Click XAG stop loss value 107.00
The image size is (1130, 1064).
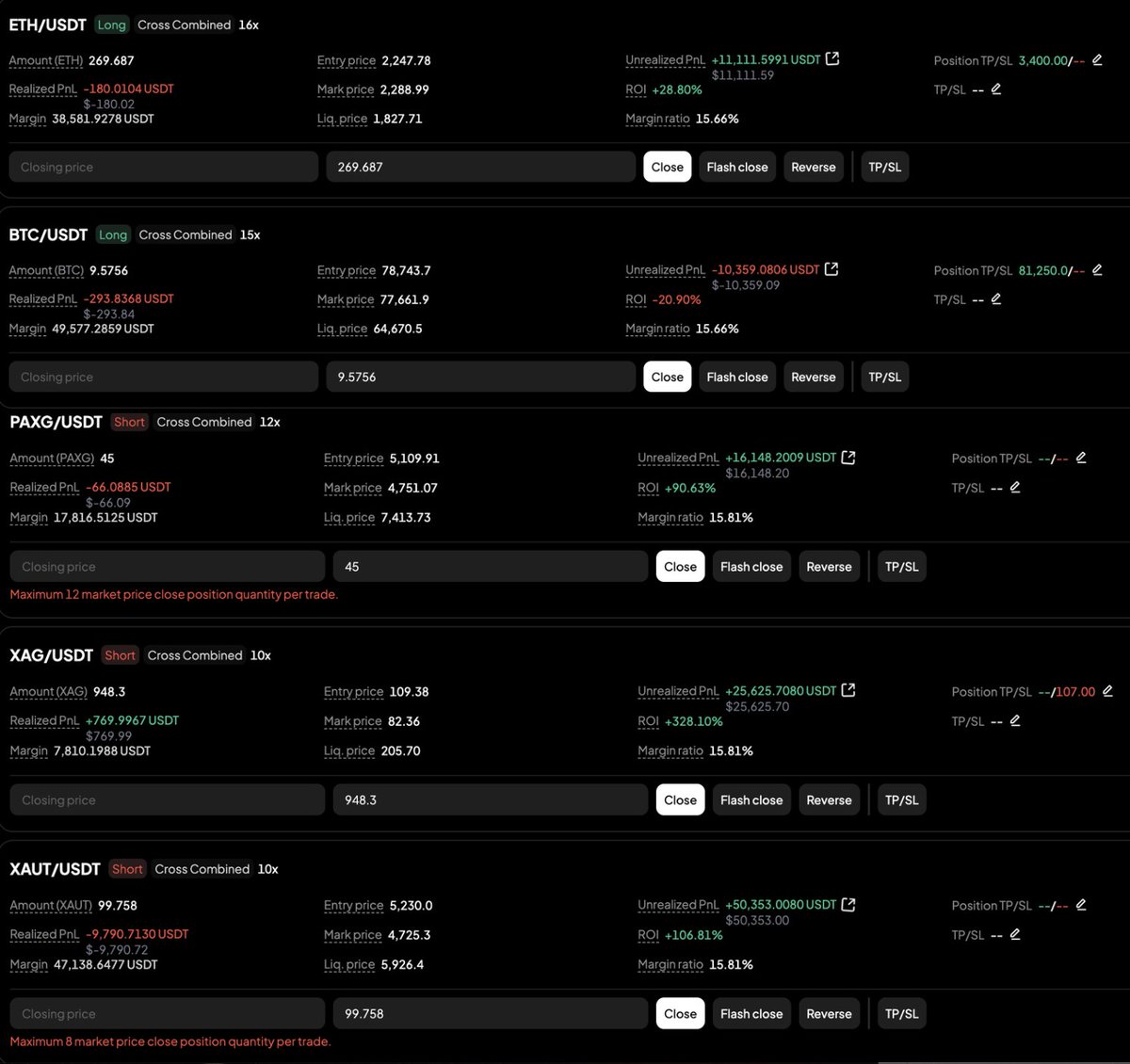click(1075, 691)
